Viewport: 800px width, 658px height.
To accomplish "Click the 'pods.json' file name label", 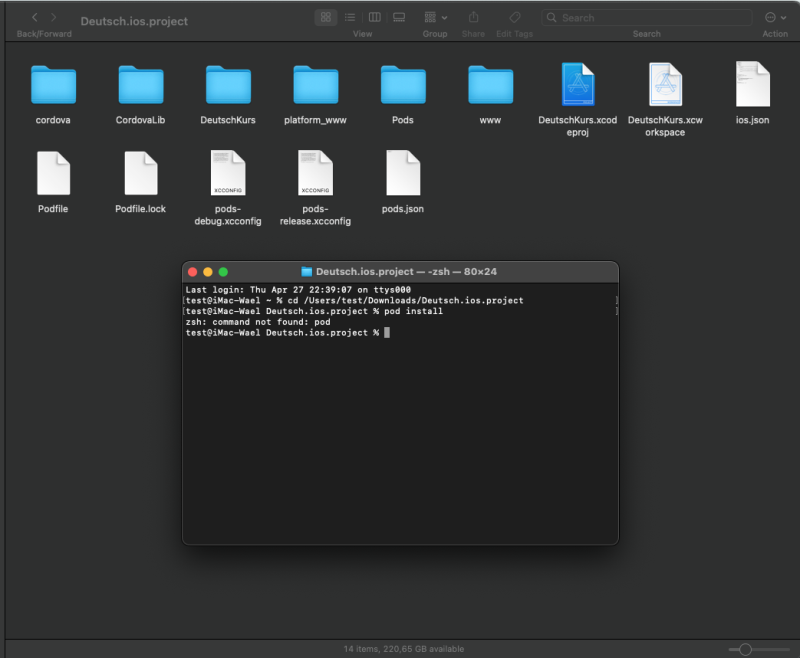I will pos(403,209).
